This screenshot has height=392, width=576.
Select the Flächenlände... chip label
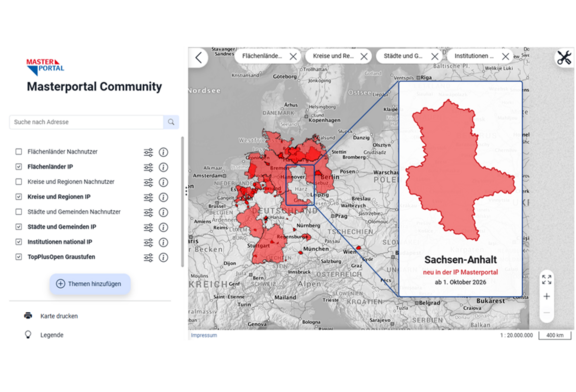point(262,56)
